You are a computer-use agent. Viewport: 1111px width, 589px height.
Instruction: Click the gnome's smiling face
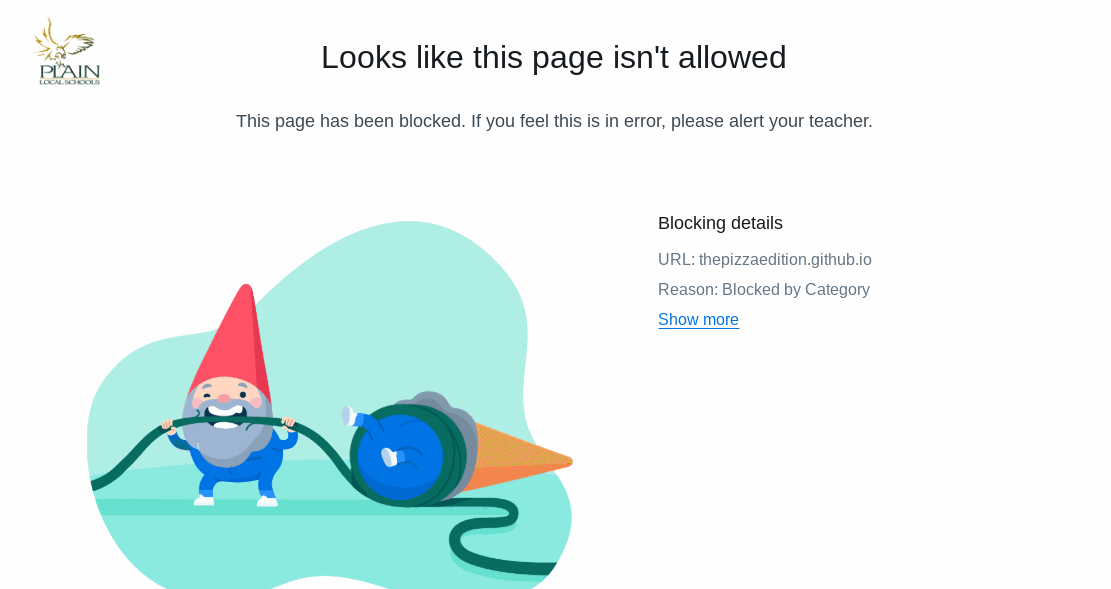tap(225, 397)
